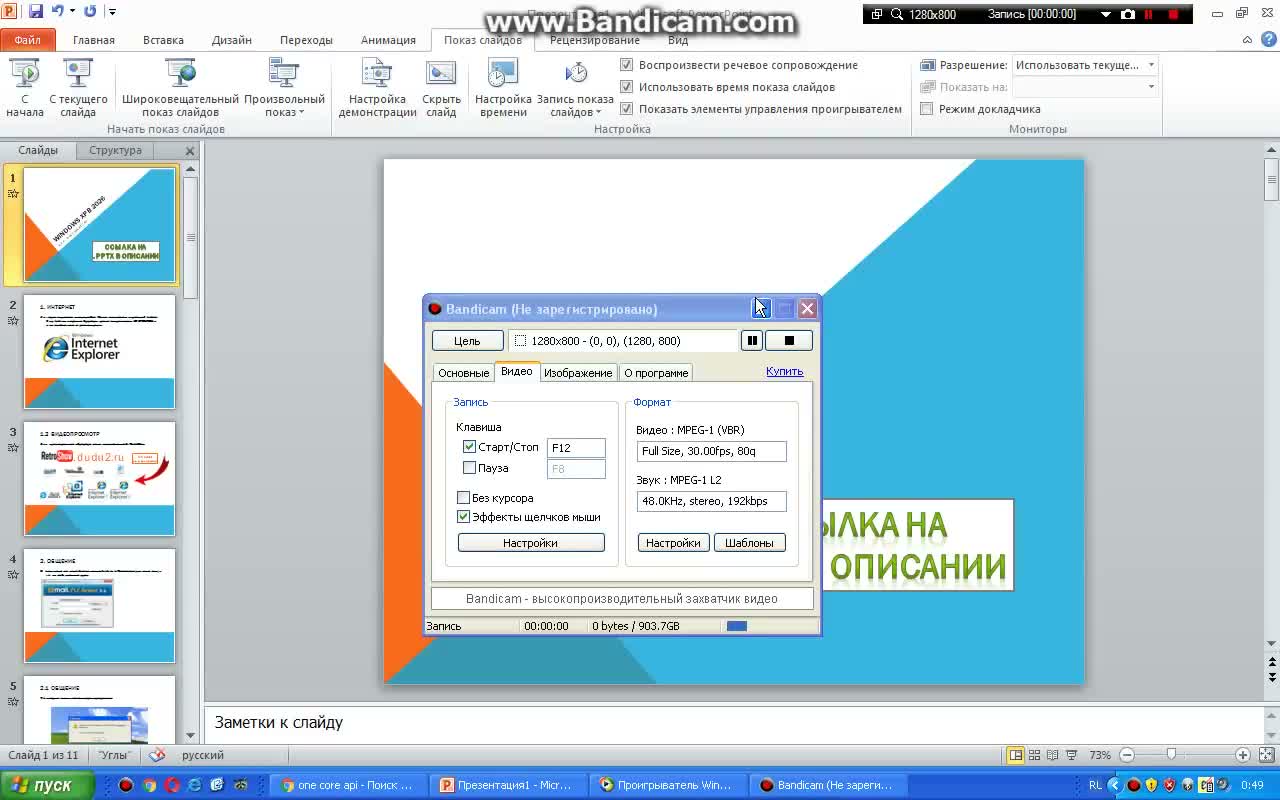
Task: Check Без курсора in Bandicam
Action: tap(463, 498)
